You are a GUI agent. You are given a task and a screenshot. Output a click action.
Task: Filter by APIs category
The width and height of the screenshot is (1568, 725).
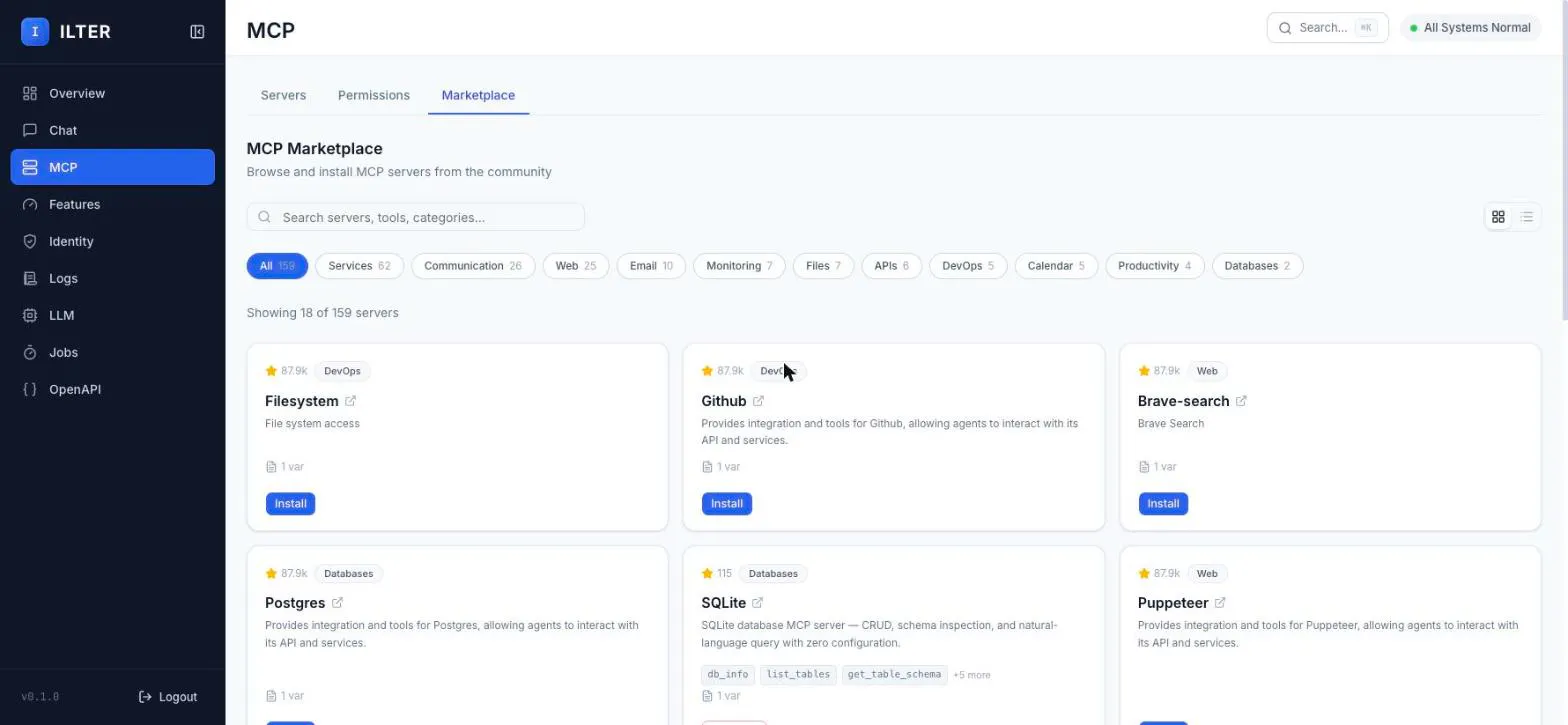click(x=891, y=266)
